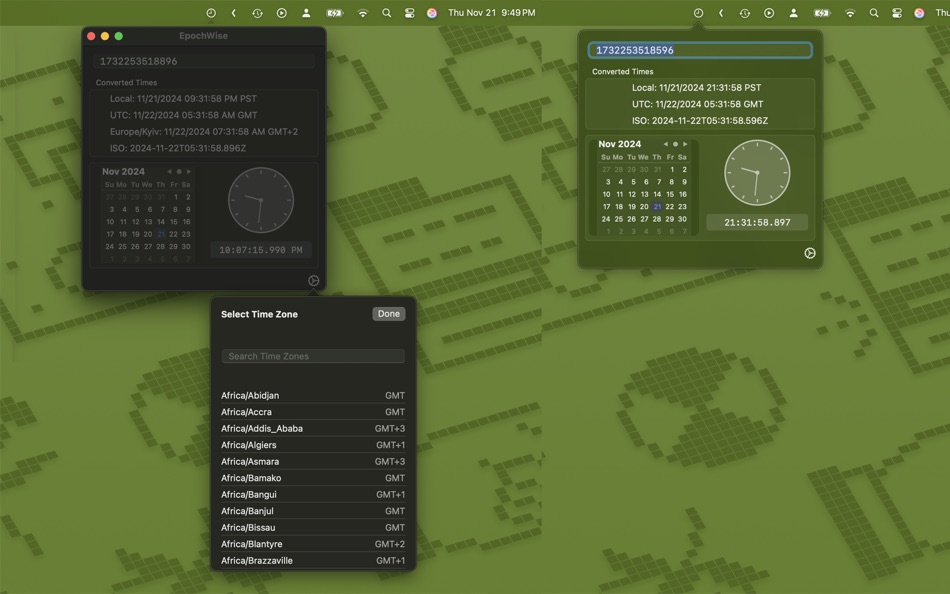950x594 pixels.
Task: Select November 21 in the right calendar
Action: point(657,206)
